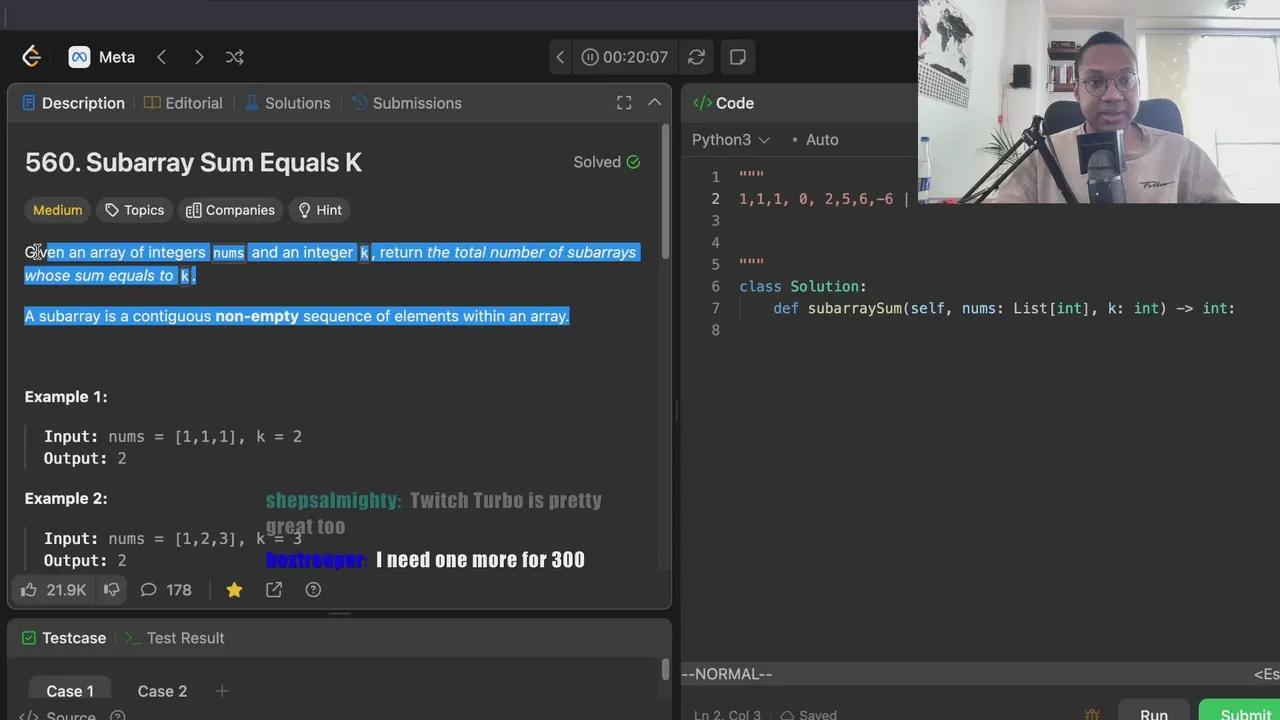Viewport: 1280px width, 720px height.
Task: Upvote the problem with thumbs up
Action: tap(29, 590)
